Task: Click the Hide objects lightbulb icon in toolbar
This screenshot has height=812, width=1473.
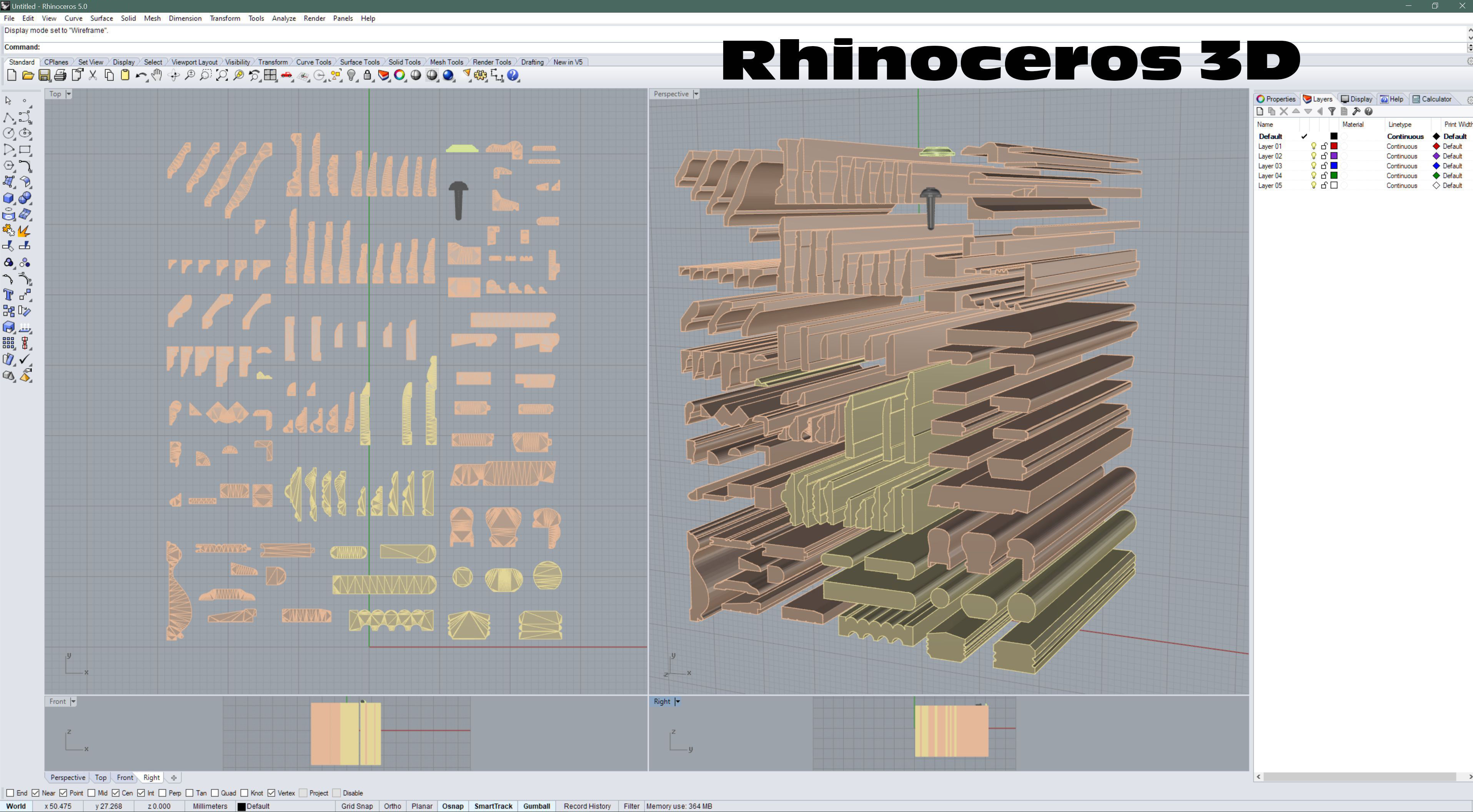Action: (x=352, y=75)
